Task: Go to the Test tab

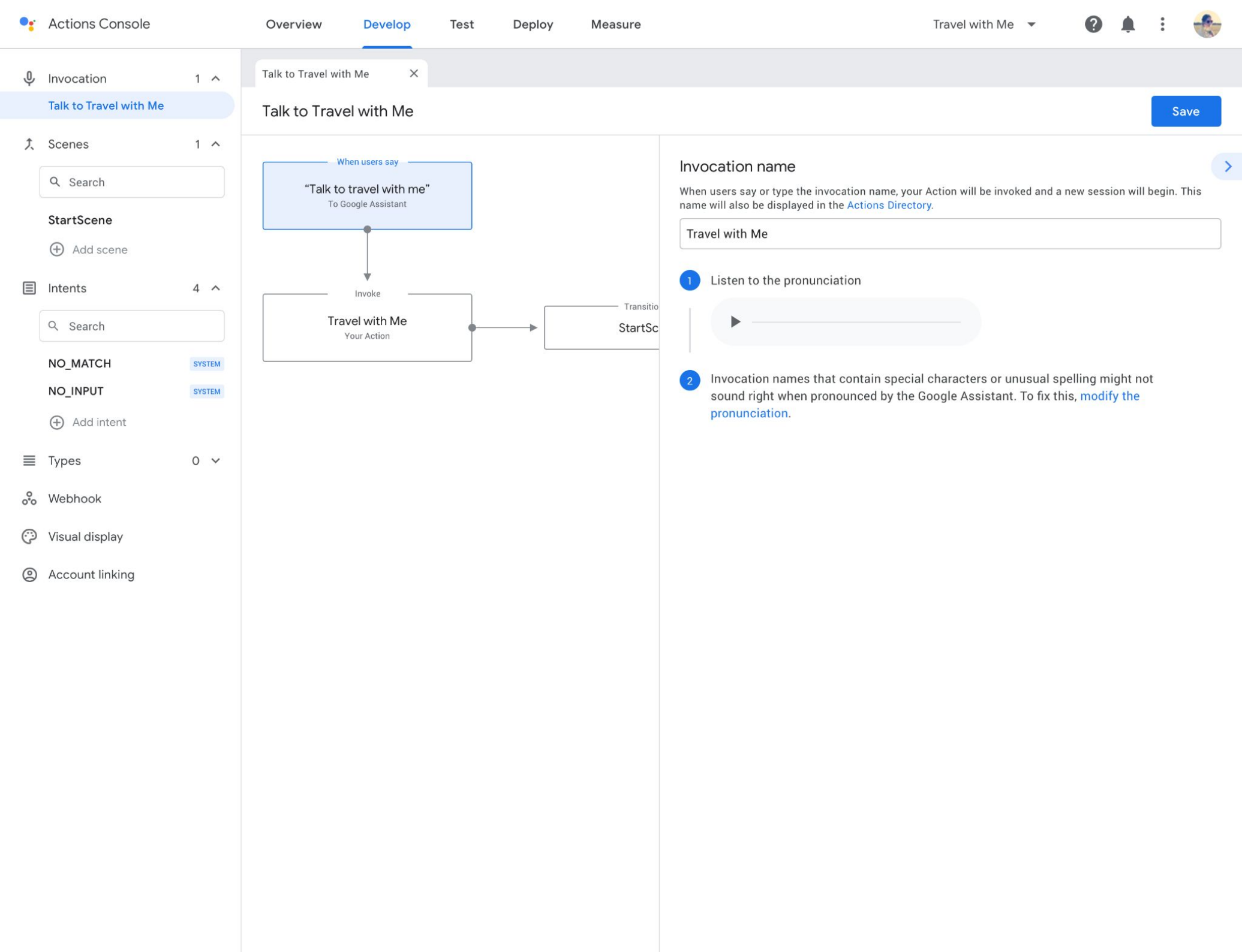Action: click(461, 25)
